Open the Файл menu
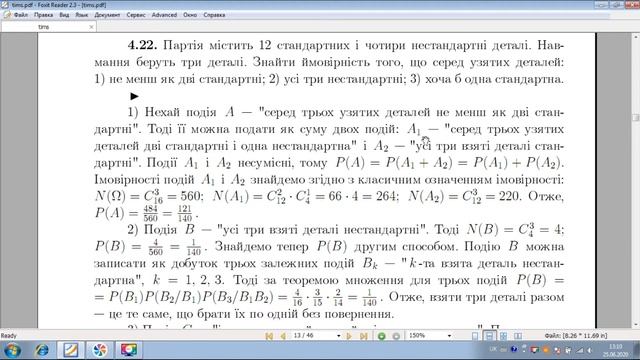The width and height of the screenshot is (640, 360). (20, 15)
